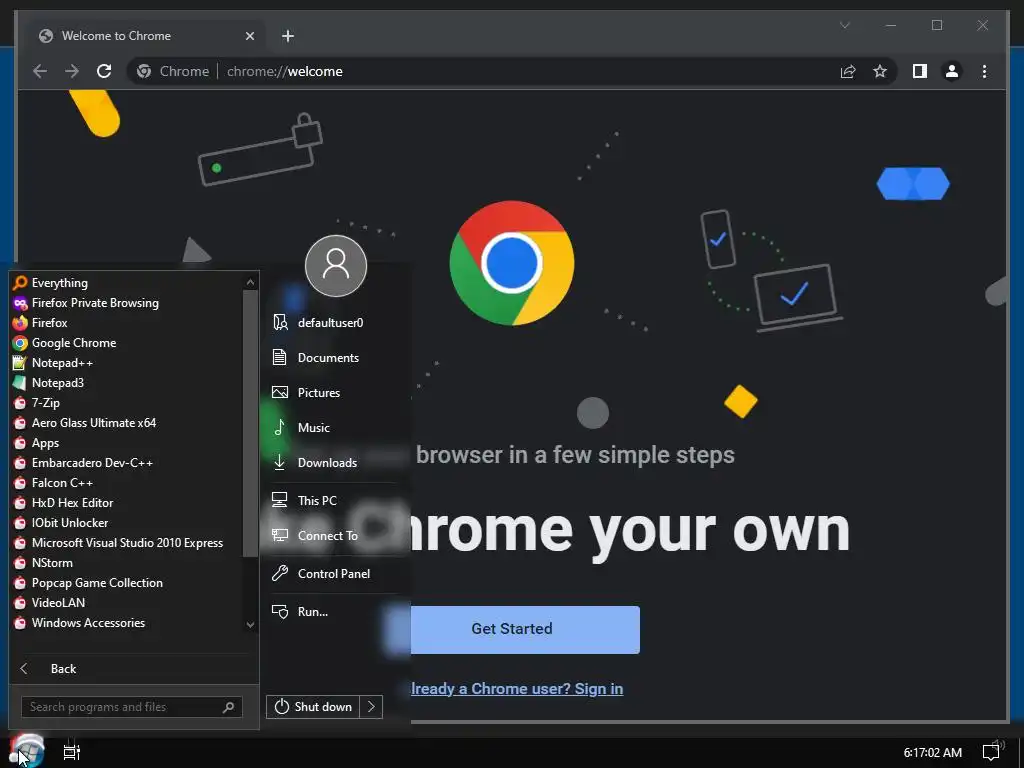The width and height of the screenshot is (1024, 768).
Task: Open a new tab with plus button
Action: pos(287,36)
